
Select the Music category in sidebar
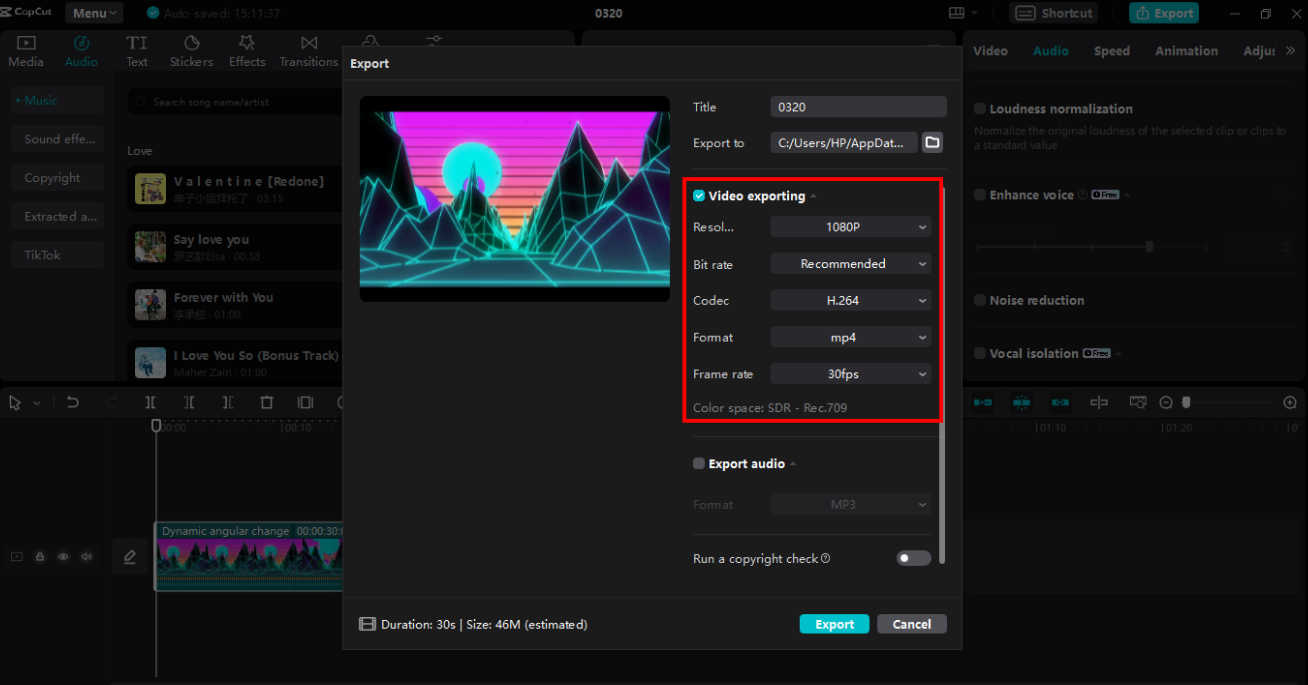click(x=58, y=100)
